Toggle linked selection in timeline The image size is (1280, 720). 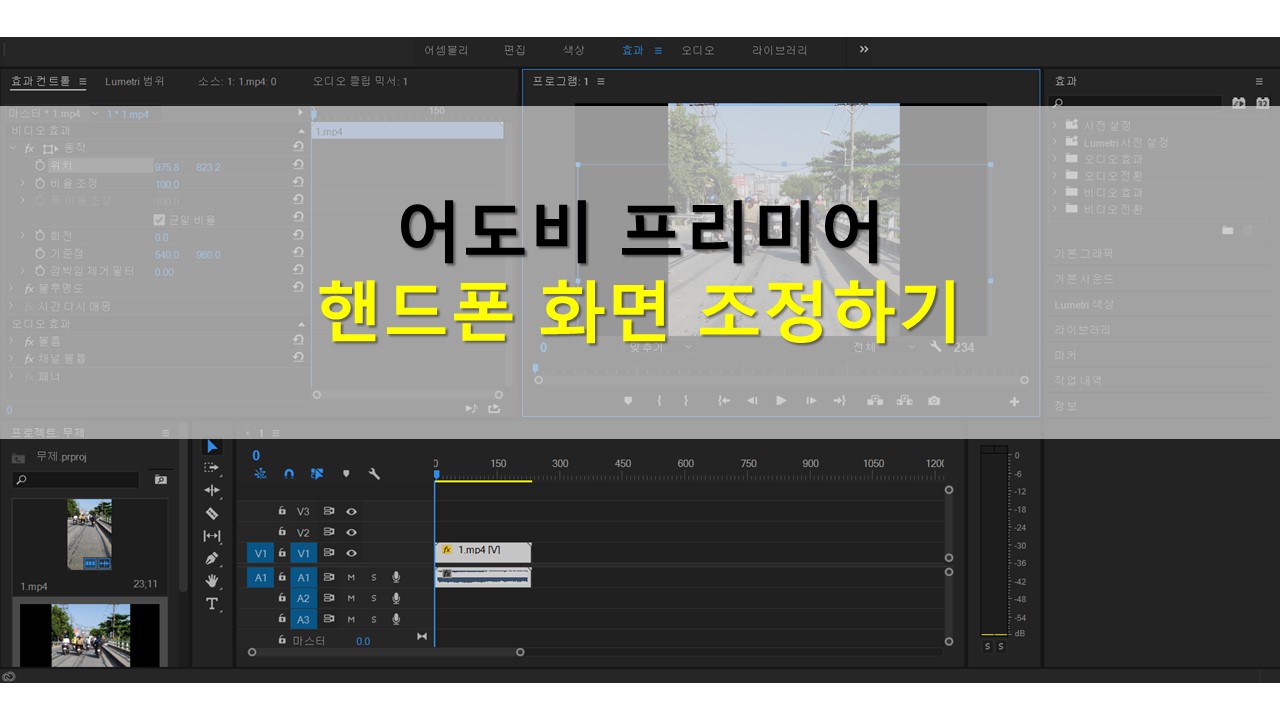317,474
